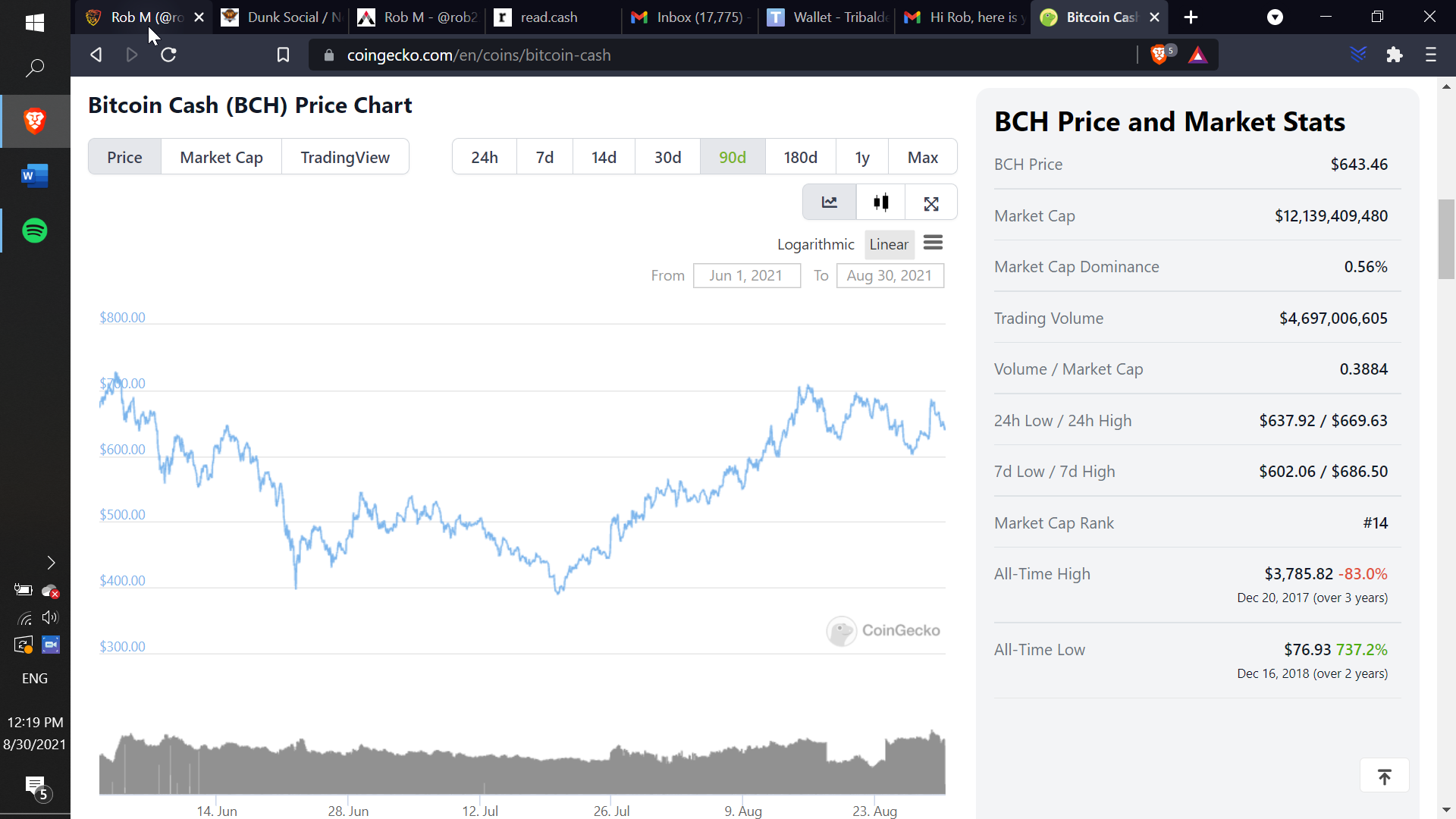Select the $12,139,409,480 market cap value
This screenshot has width=1456, height=819.
[x=1331, y=216]
